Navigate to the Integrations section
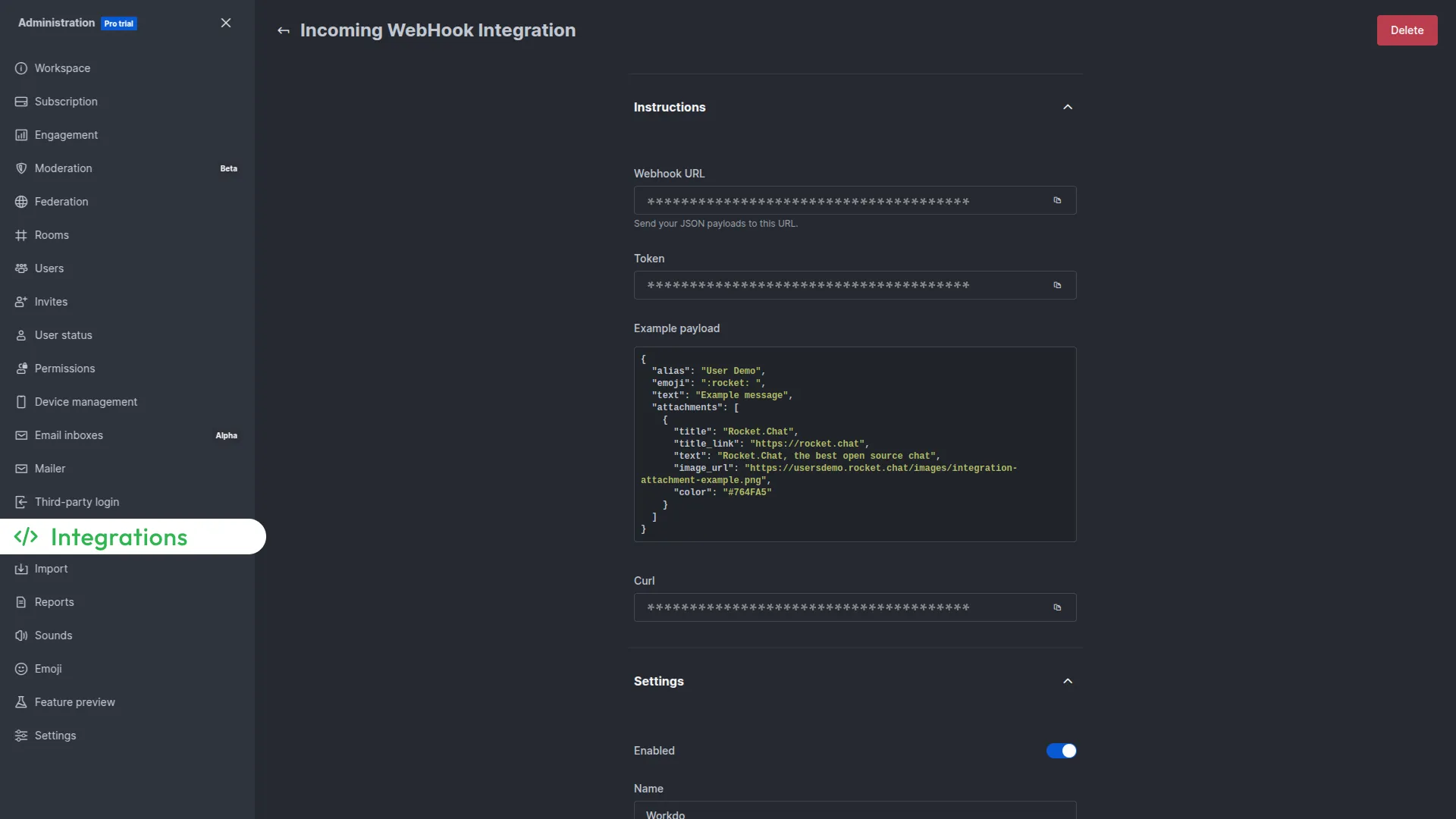1456x819 pixels. pyautogui.click(x=118, y=537)
